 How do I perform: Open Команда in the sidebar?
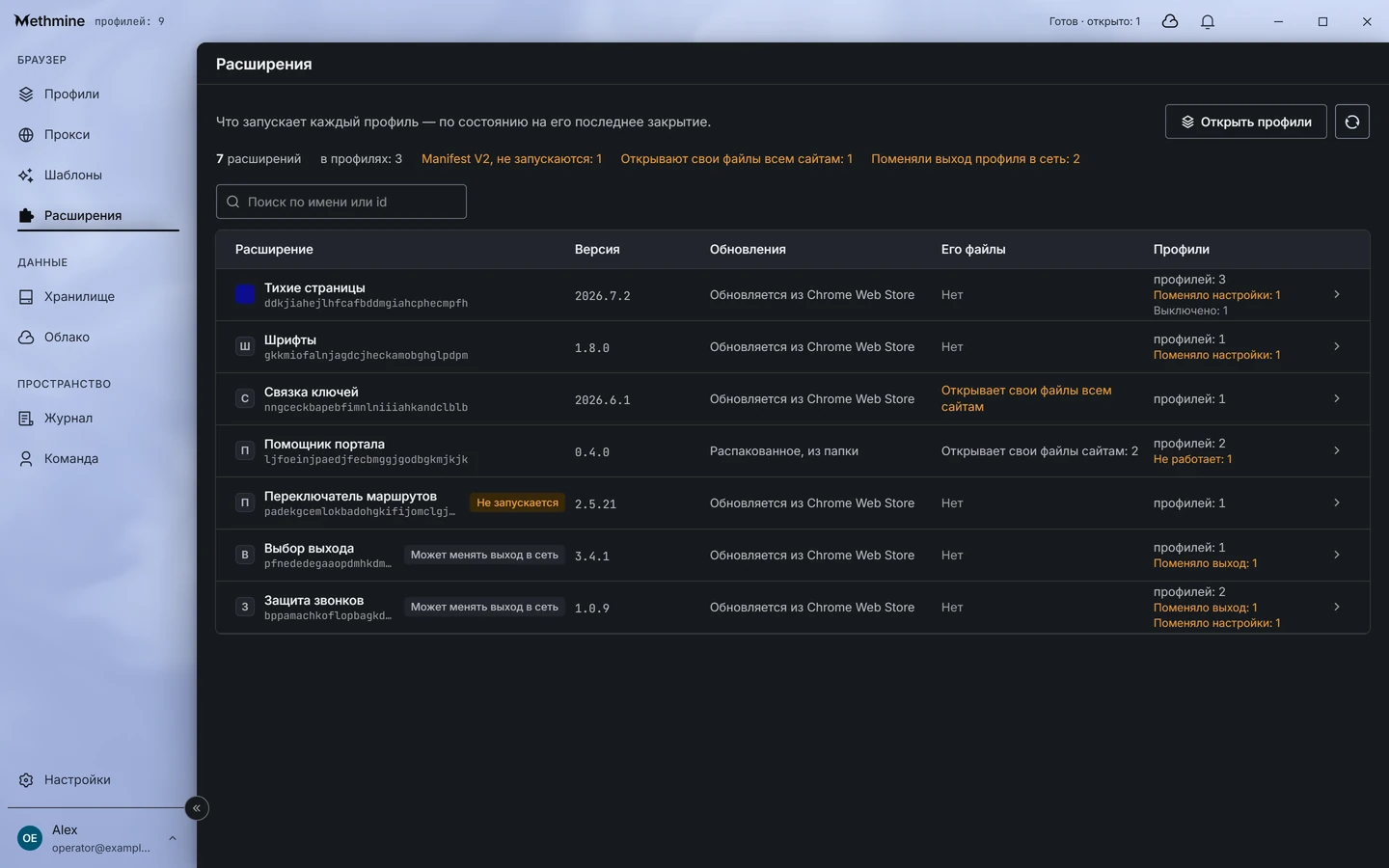pos(97,459)
